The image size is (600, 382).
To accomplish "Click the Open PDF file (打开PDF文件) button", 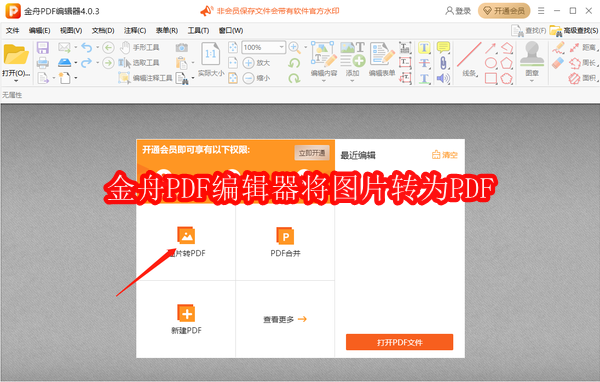I will click(399, 342).
